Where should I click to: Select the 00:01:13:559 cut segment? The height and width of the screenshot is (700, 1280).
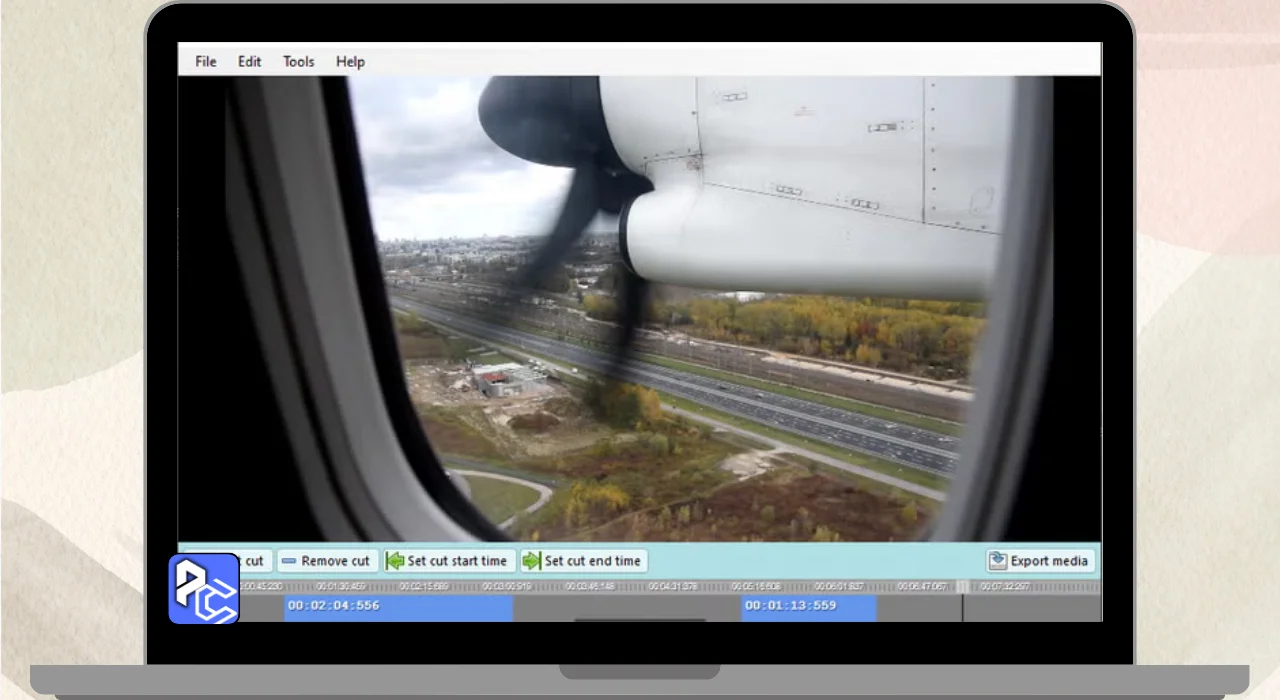click(809, 608)
